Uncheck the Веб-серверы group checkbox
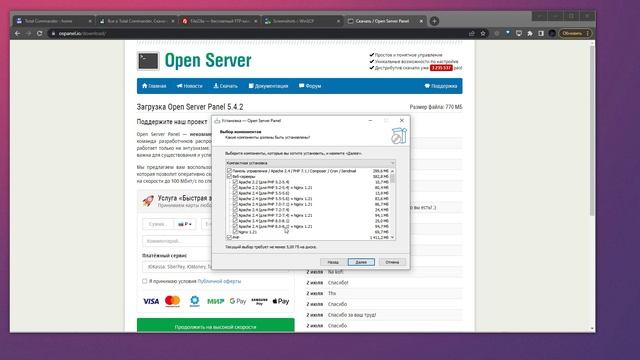Viewport: 640px width, 360px height. [229, 176]
